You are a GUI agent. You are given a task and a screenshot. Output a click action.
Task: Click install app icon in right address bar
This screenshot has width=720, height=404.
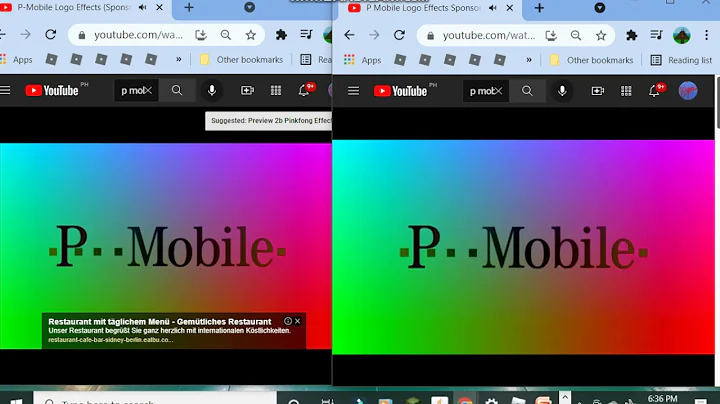click(x=551, y=35)
